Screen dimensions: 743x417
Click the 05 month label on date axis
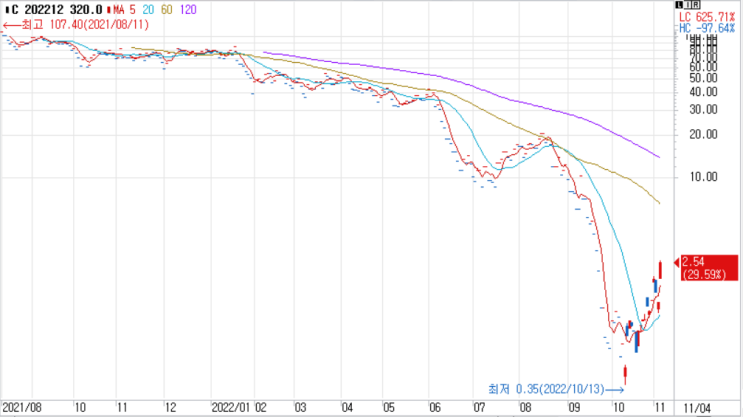coord(389,408)
